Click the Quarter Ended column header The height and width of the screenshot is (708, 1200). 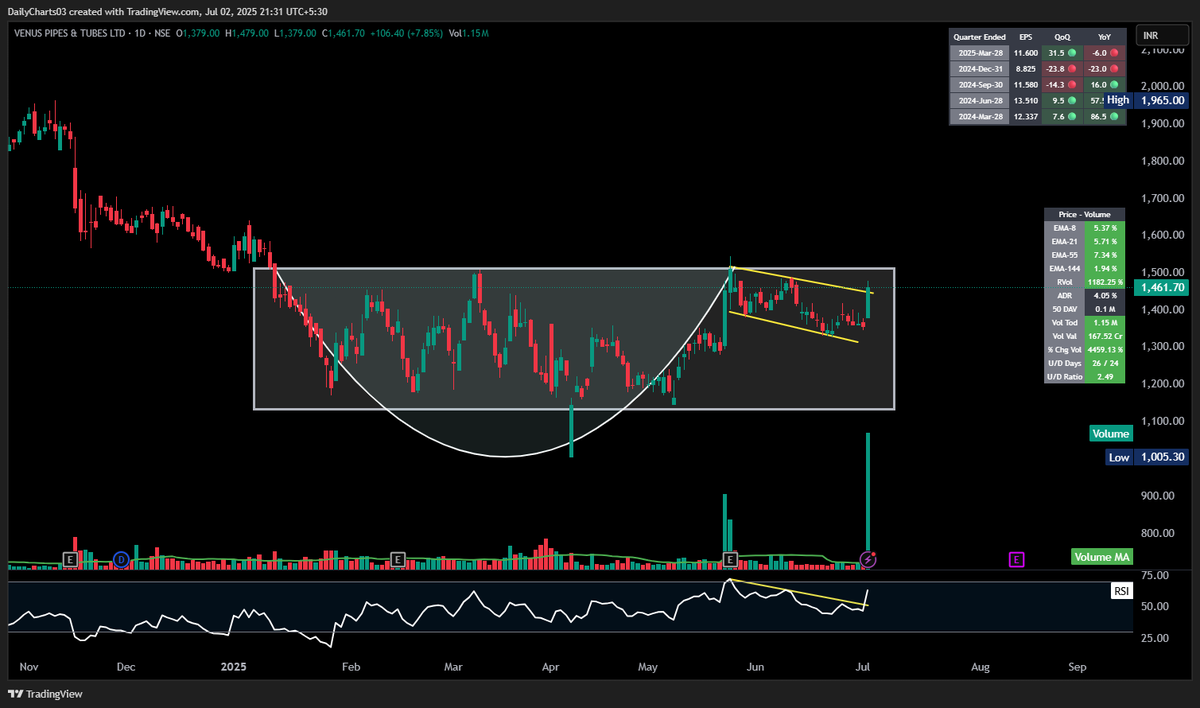978,37
